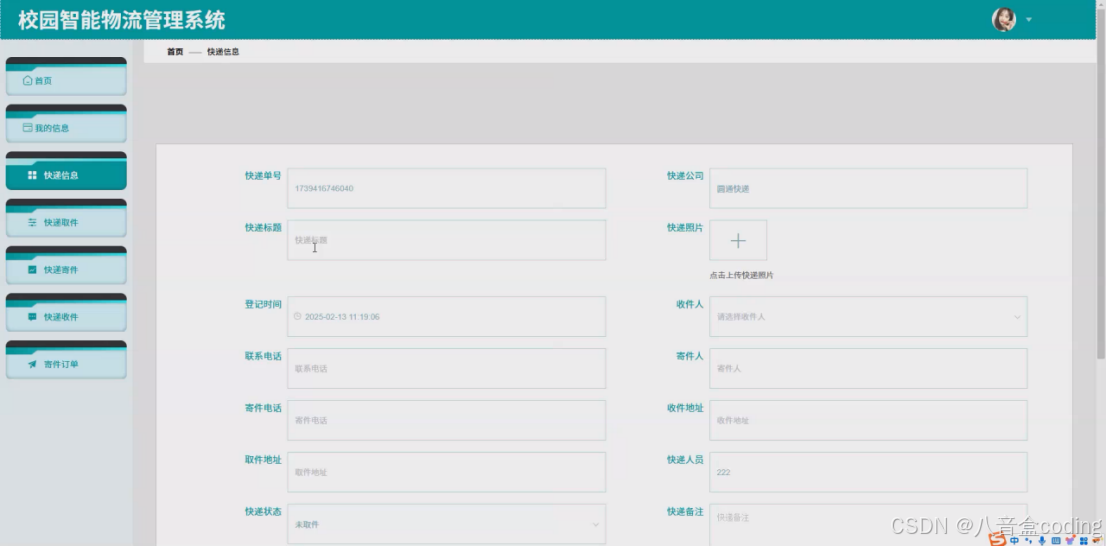Image resolution: width=1106 pixels, height=546 pixels.
Task: Click the soft keyboard icon in IME bar
Action: [1056, 540]
